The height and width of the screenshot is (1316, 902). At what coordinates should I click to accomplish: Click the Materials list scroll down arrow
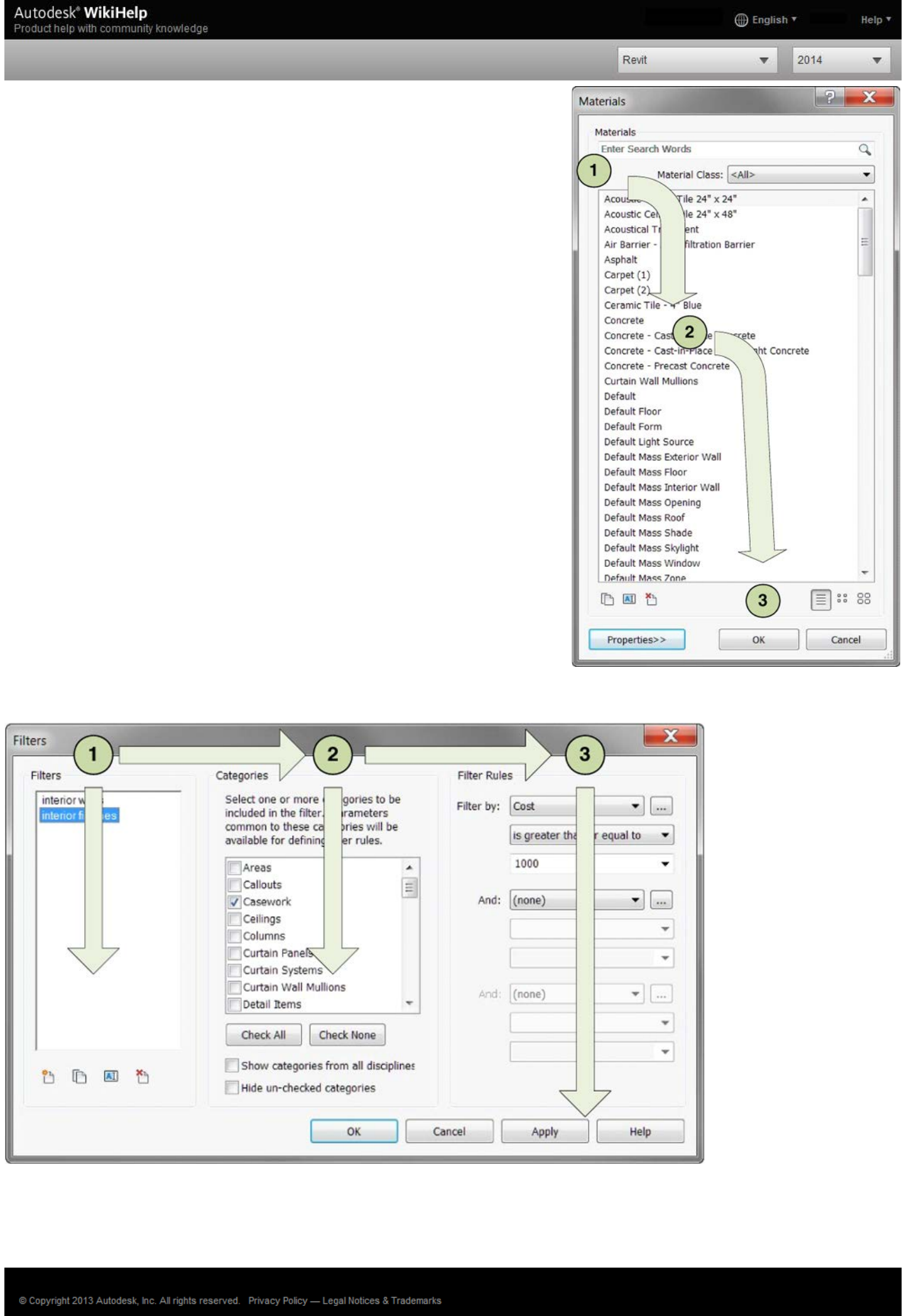(x=865, y=573)
